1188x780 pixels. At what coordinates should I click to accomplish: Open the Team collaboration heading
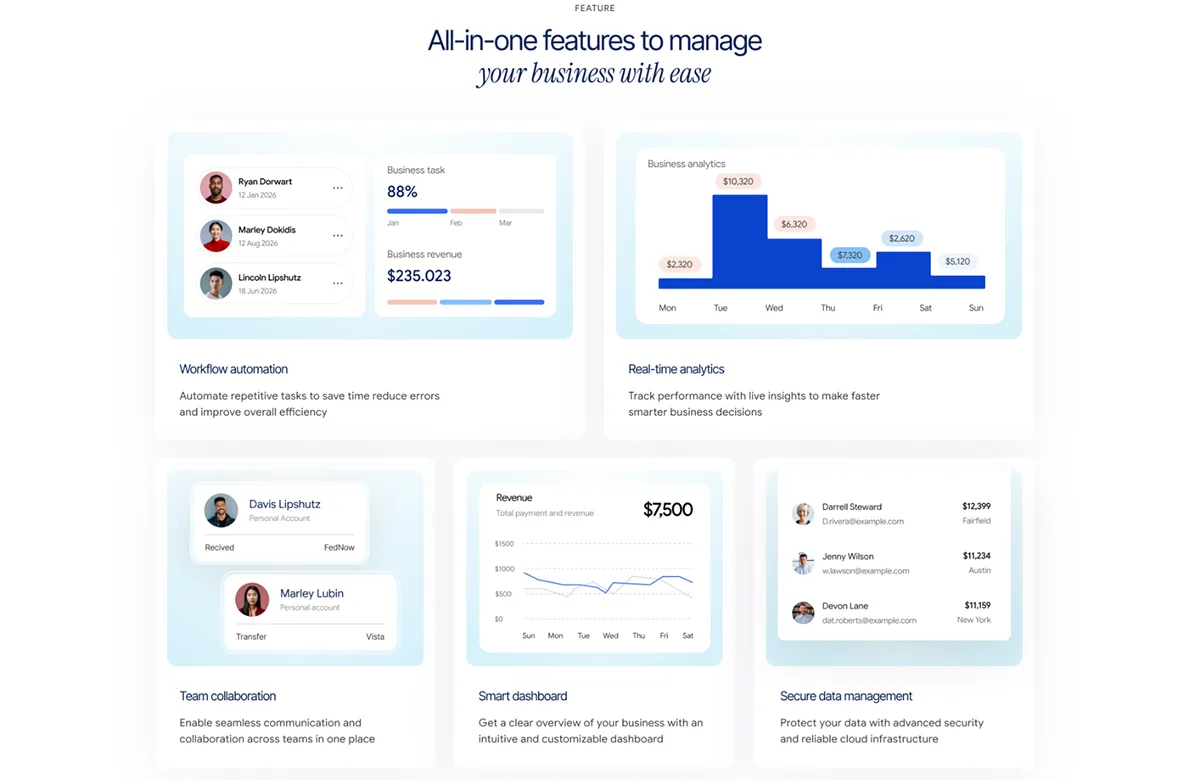click(227, 696)
